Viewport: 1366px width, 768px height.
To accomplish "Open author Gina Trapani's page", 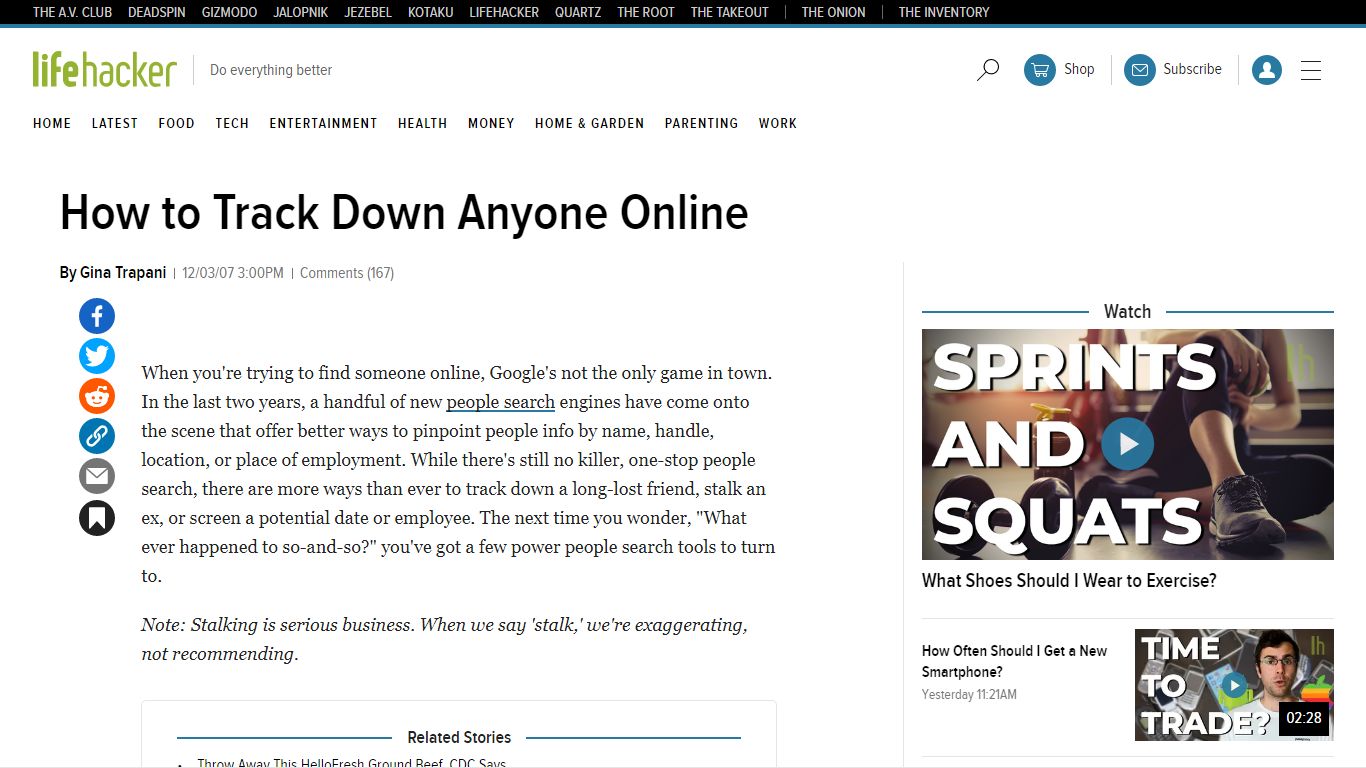I will (123, 272).
